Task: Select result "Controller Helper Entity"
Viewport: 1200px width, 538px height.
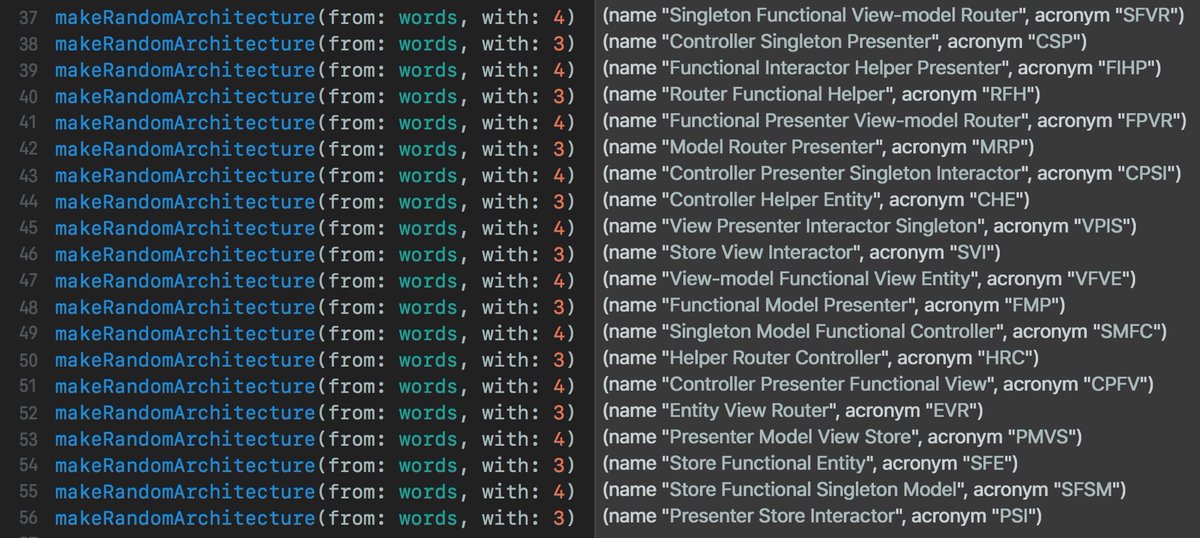Action: (816, 202)
